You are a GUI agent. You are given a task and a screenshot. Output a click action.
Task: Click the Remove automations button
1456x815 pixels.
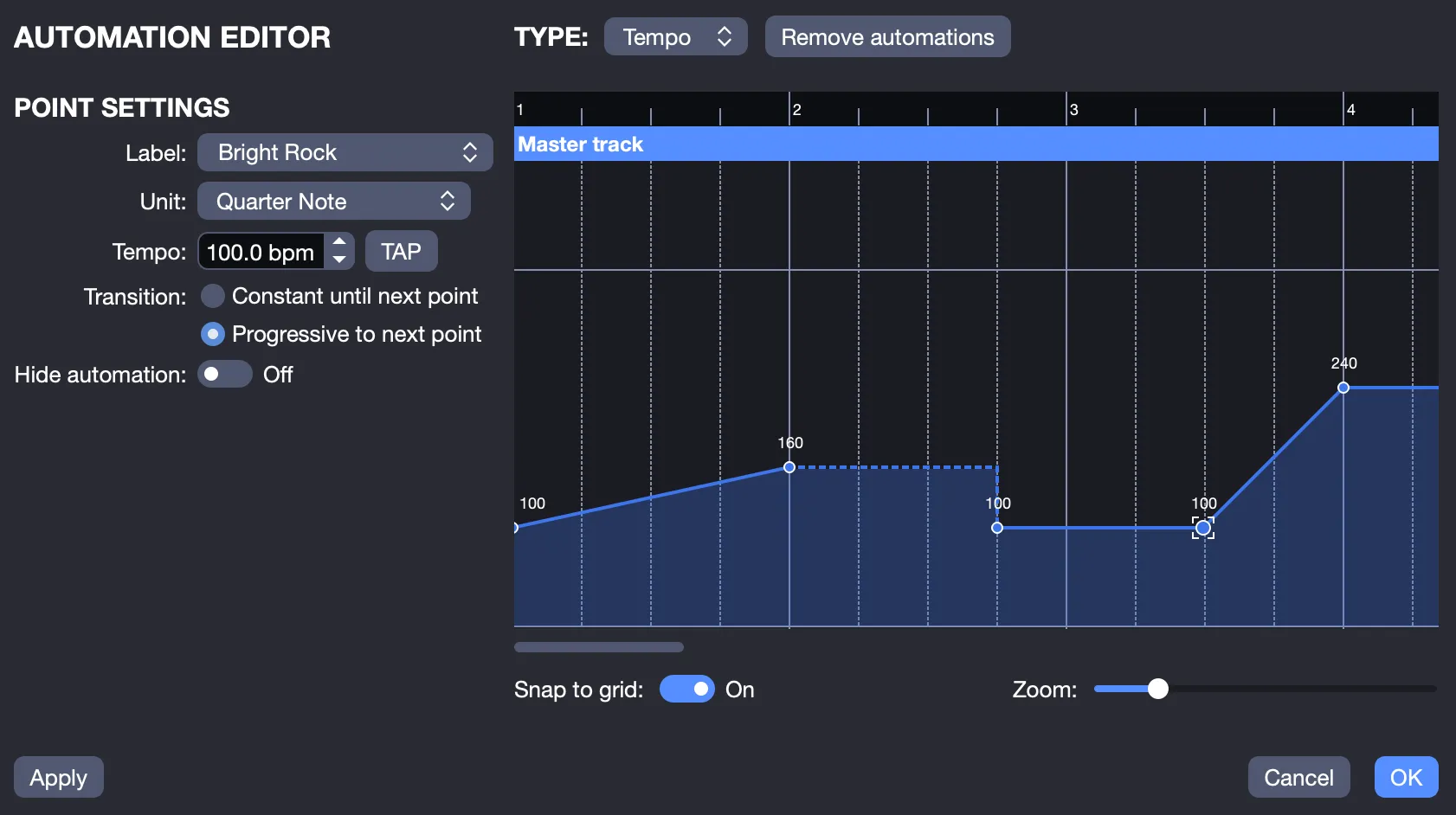point(887,37)
